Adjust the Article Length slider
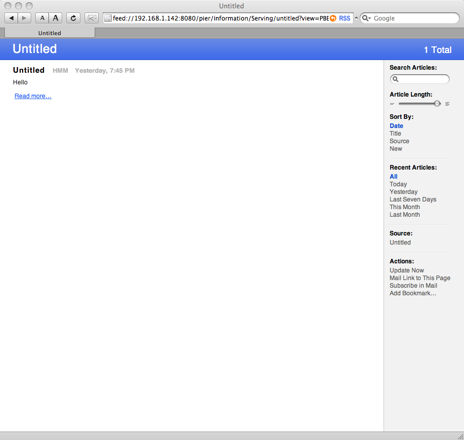This screenshot has width=464, height=440. [x=437, y=104]
